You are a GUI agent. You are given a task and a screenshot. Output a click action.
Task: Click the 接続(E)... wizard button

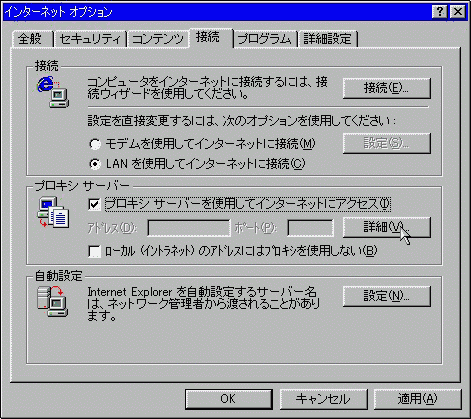coord(387,88)
